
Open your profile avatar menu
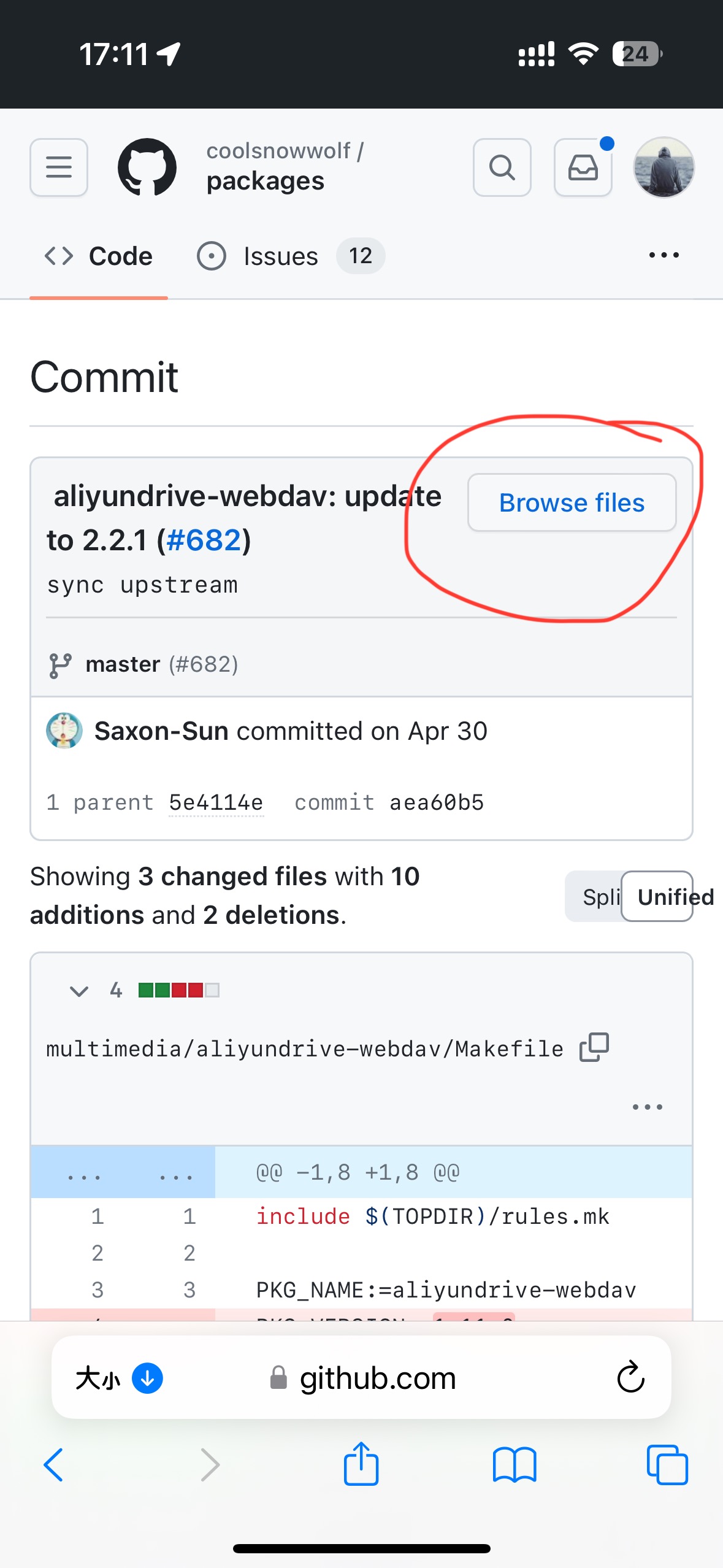click(664, 167)
